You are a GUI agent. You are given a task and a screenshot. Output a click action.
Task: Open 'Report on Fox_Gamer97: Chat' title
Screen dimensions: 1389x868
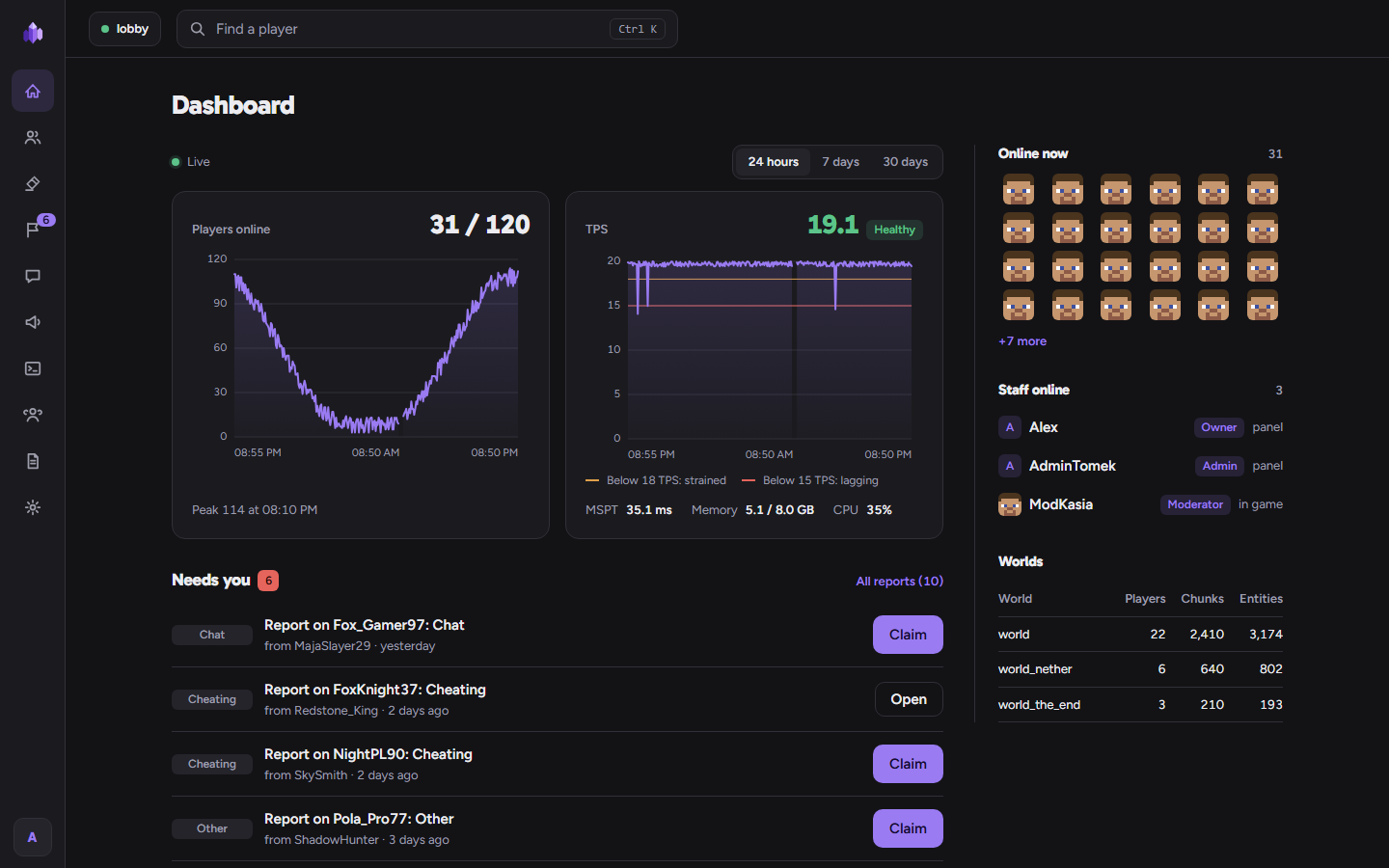pos(365,625)
